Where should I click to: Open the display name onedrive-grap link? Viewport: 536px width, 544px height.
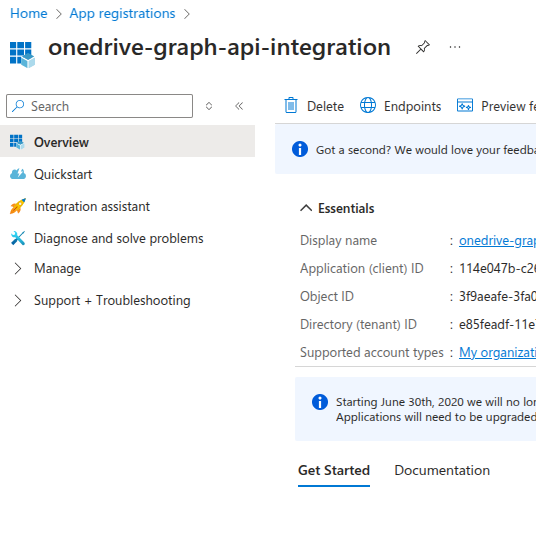click(497, 240)
